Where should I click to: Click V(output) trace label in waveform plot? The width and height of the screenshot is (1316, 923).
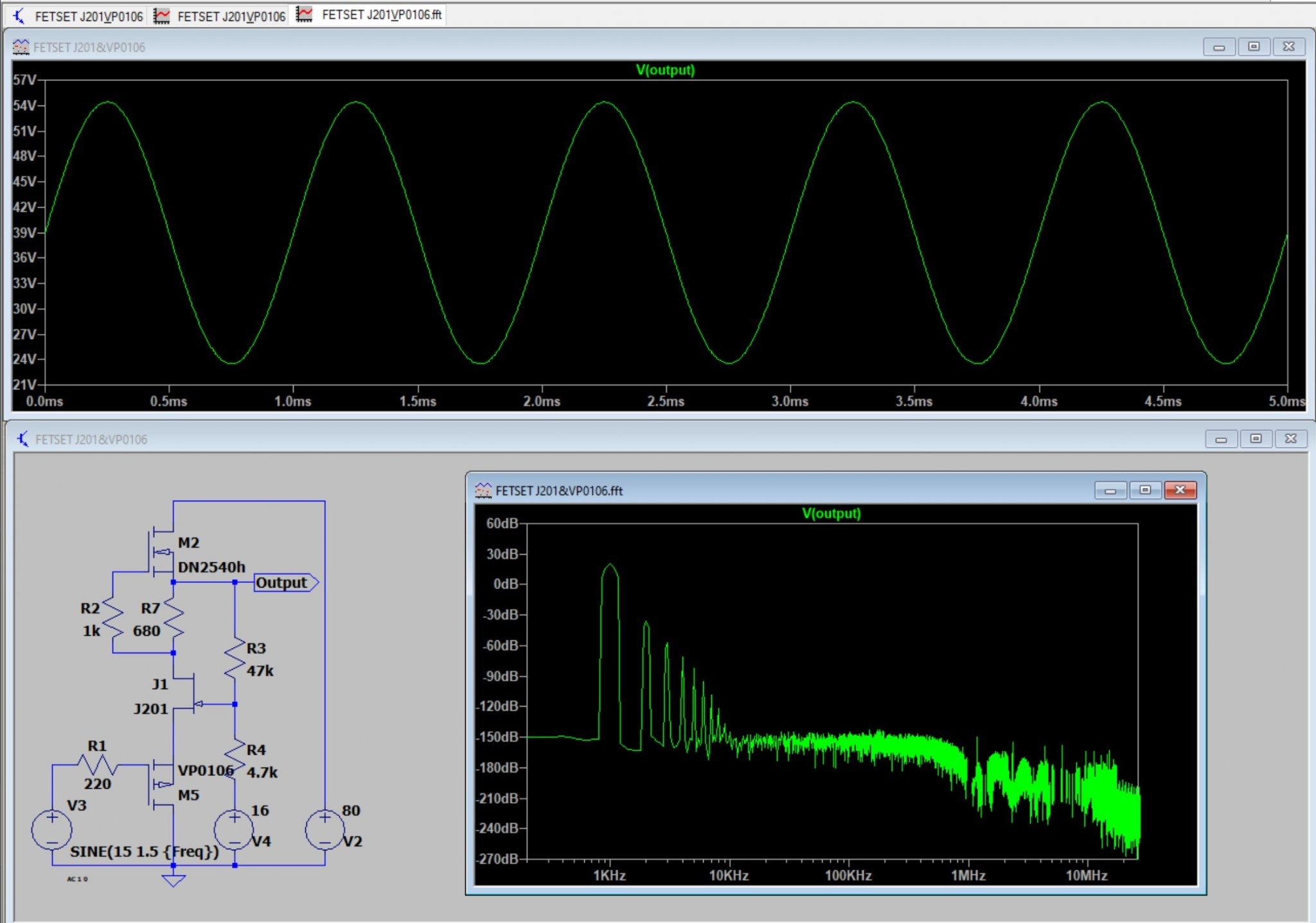665,70
